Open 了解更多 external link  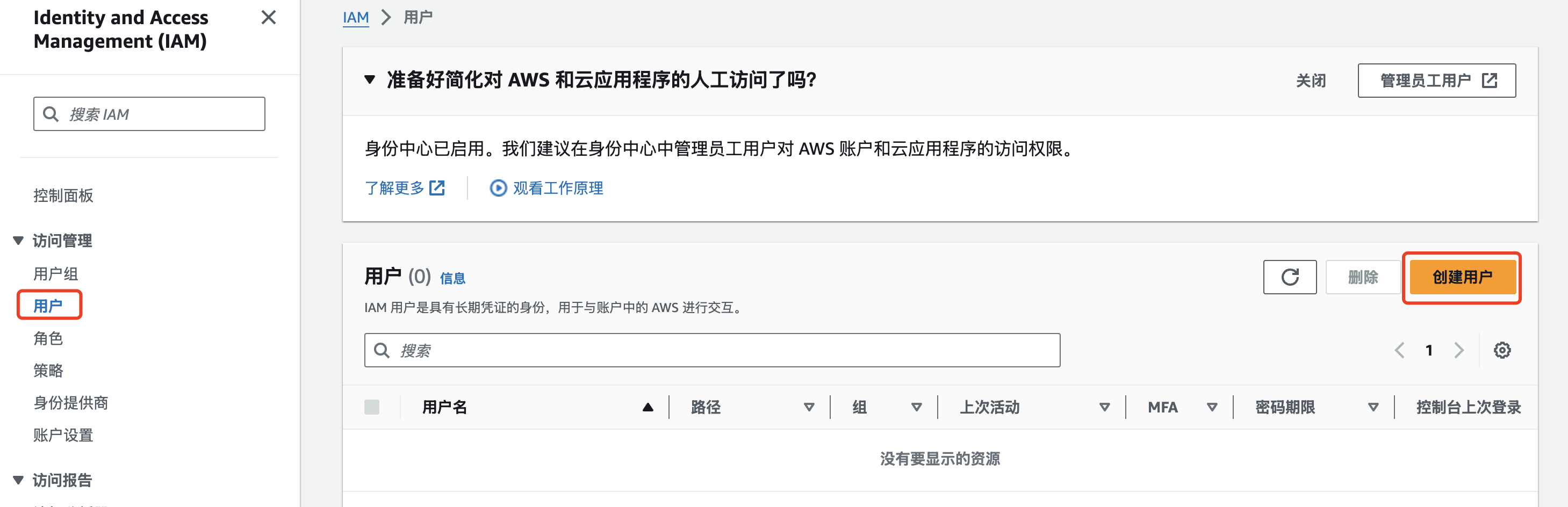tap(405, 188)
